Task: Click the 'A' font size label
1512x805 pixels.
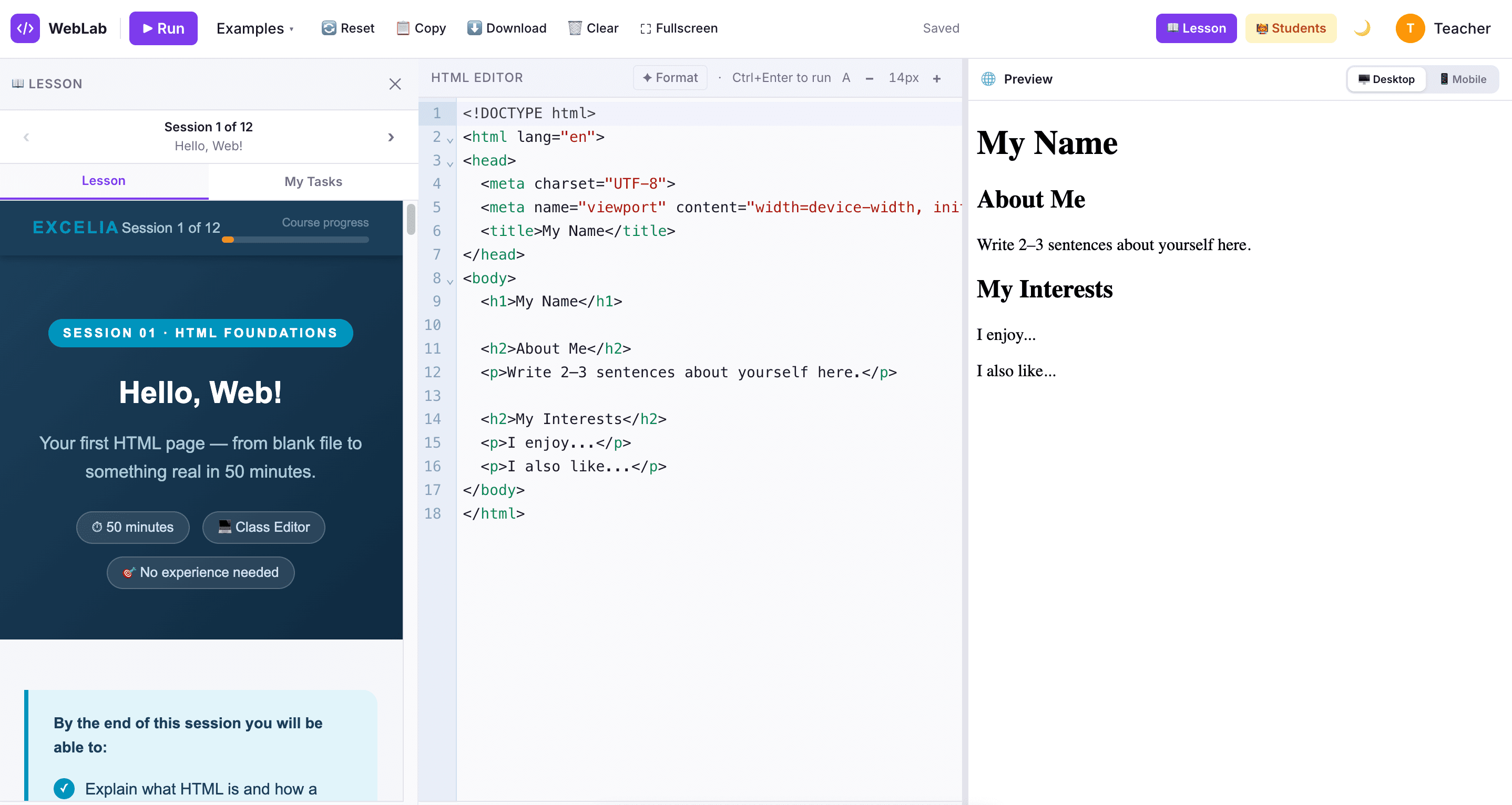Action: (846, 77)
